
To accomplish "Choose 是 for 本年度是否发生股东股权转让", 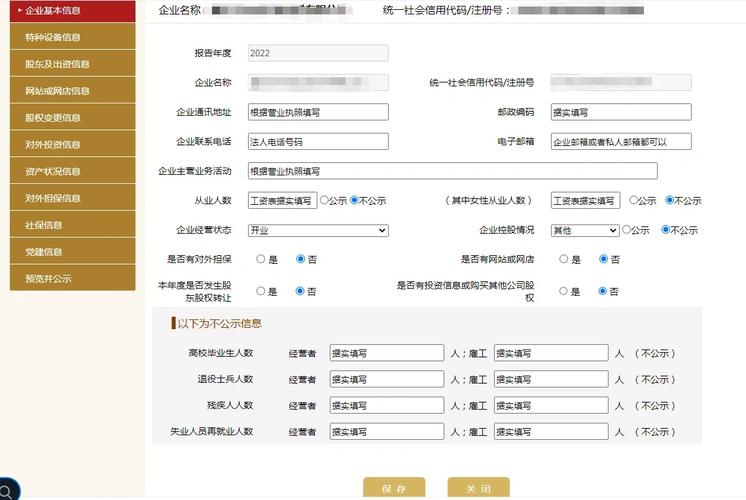I will tap(260, 291).
